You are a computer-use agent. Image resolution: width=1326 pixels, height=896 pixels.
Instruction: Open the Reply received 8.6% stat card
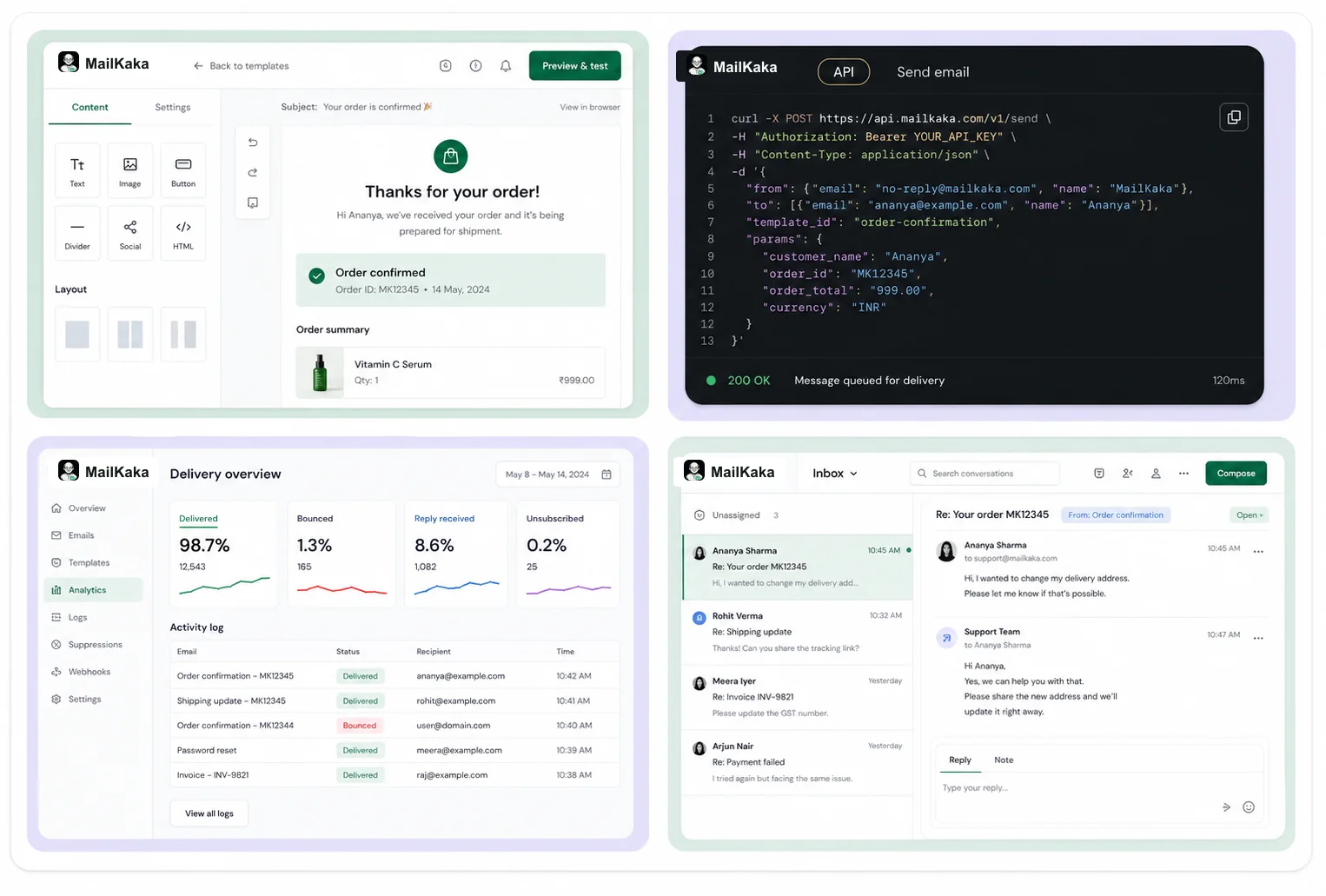click(x=456, y=554)
